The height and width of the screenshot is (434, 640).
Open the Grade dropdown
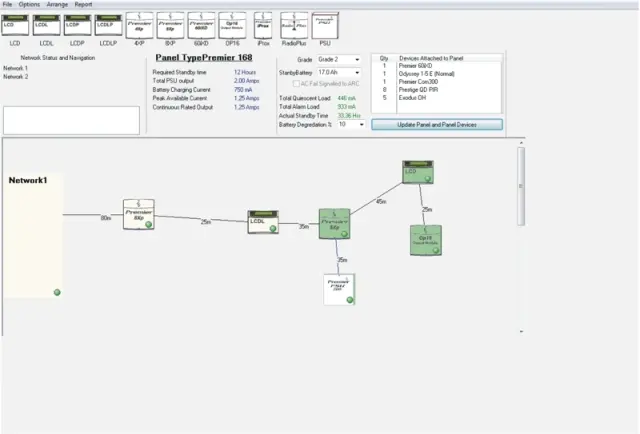pyautogui.click(x=339, y=60)
